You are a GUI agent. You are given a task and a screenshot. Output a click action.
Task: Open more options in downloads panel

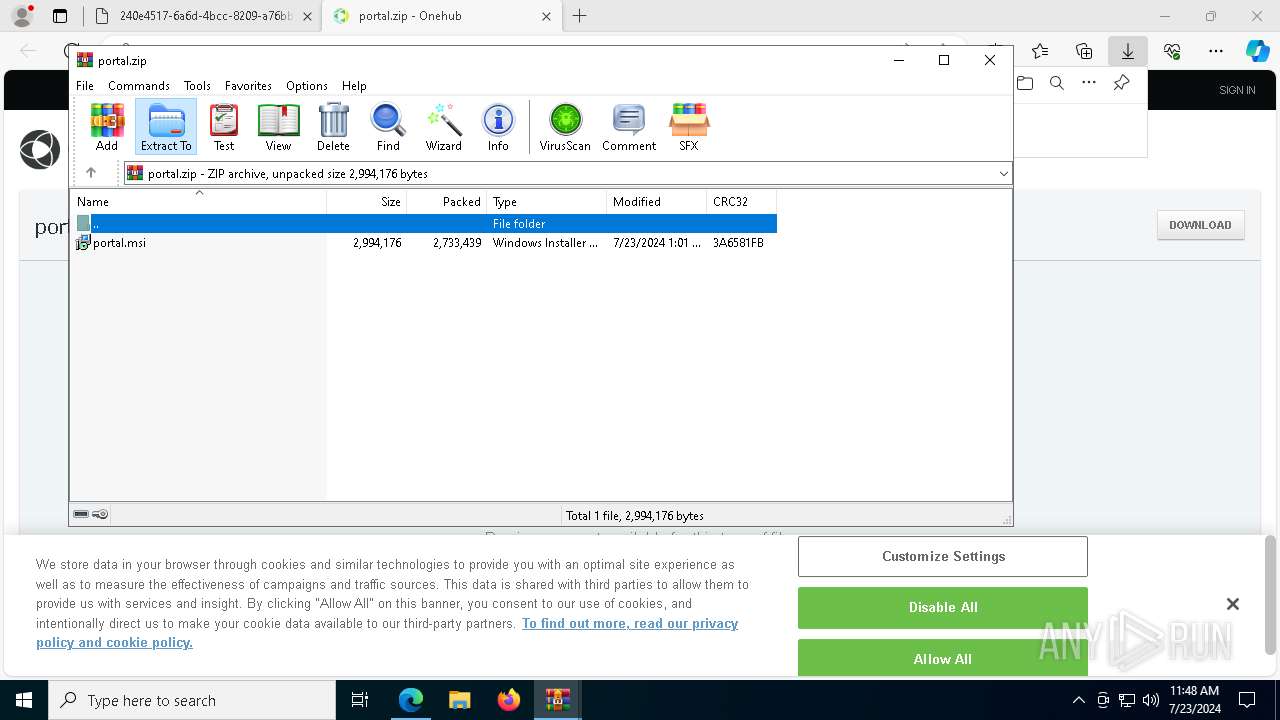click(1089, 83)
